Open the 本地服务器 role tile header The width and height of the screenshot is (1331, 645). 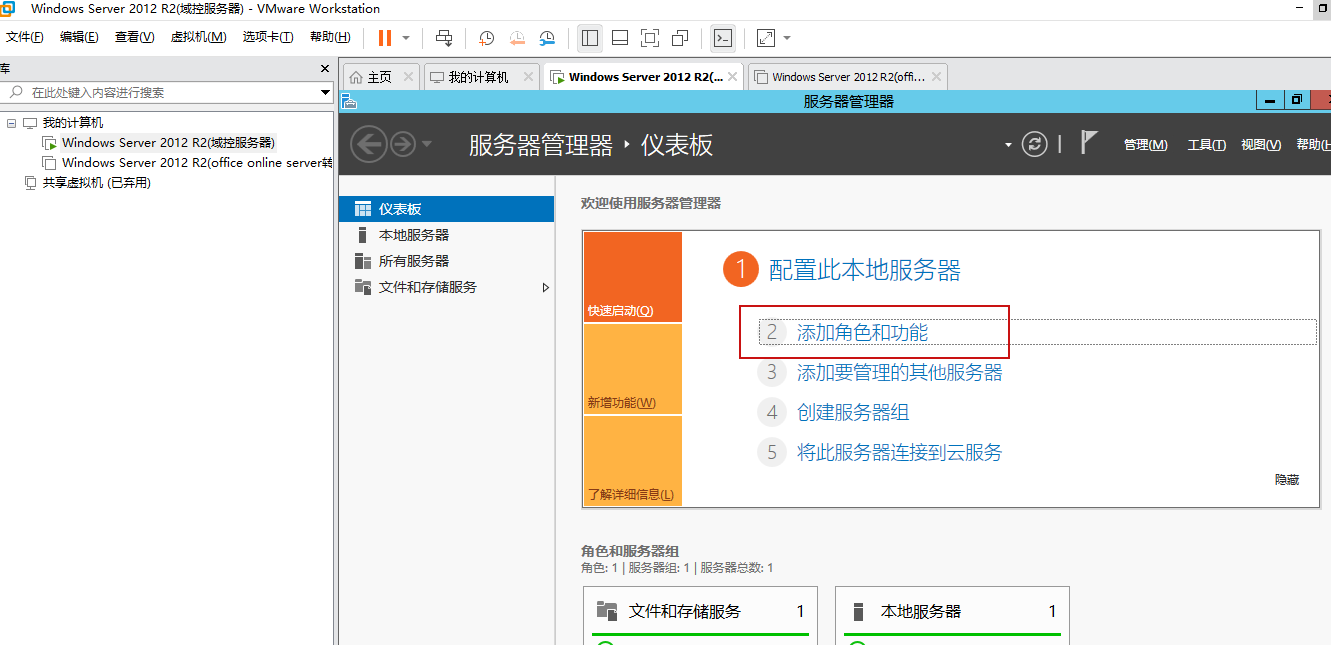pos(952,611)
